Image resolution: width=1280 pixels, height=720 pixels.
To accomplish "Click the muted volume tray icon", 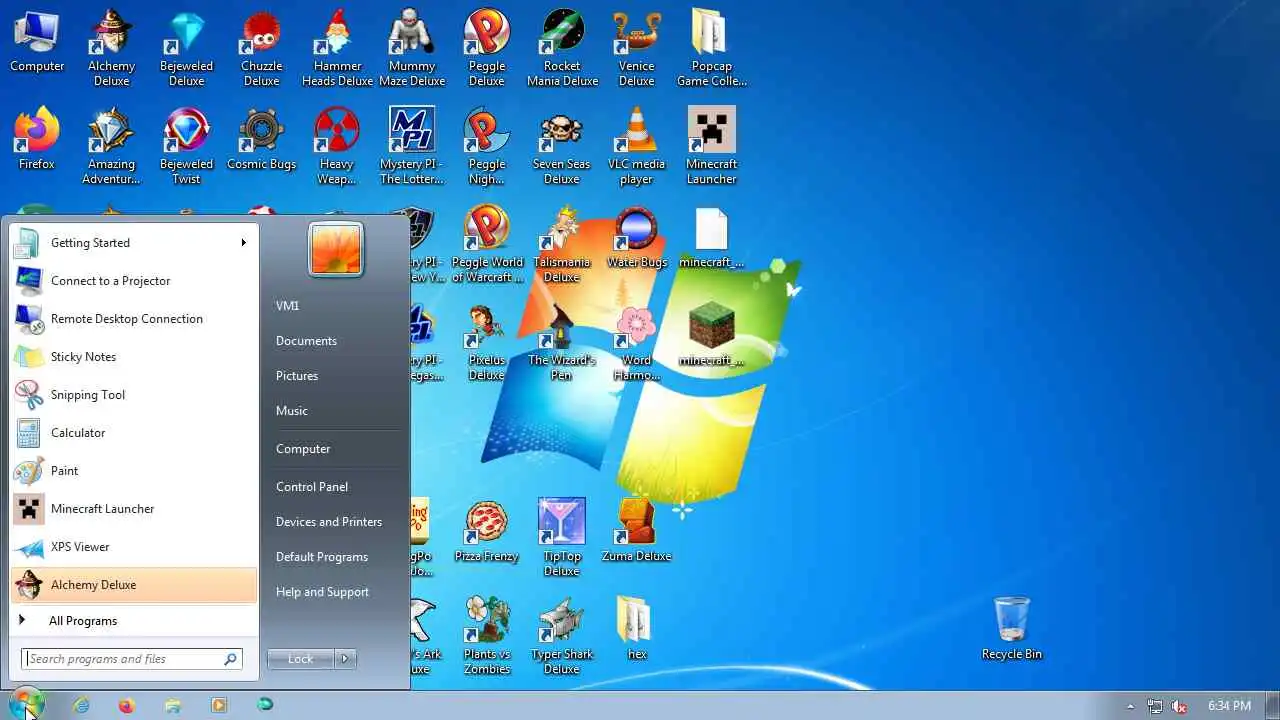I will [1179, 705].
